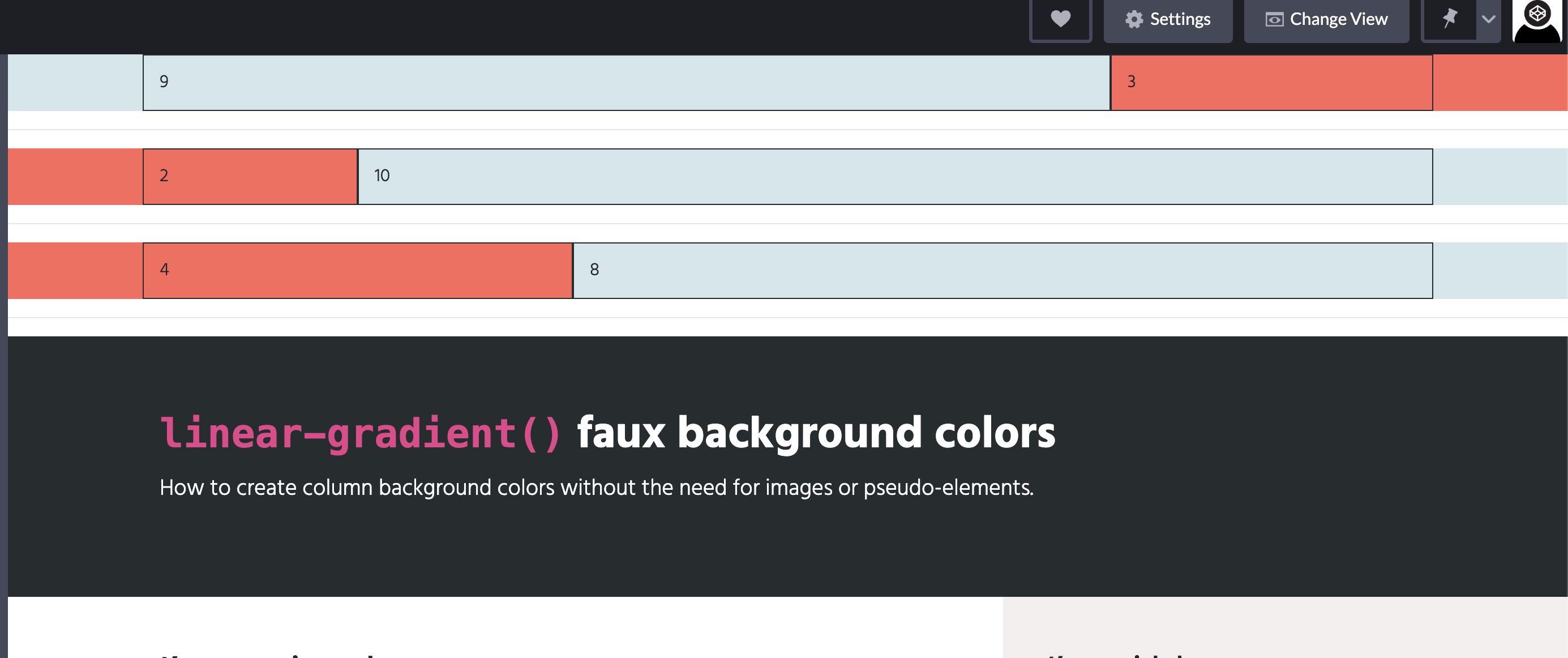Image resolution: width=1568 pixels, height=658 pixels.
Task: Click the salmon grid cell labeled 3
Action: click(1271, 82)
